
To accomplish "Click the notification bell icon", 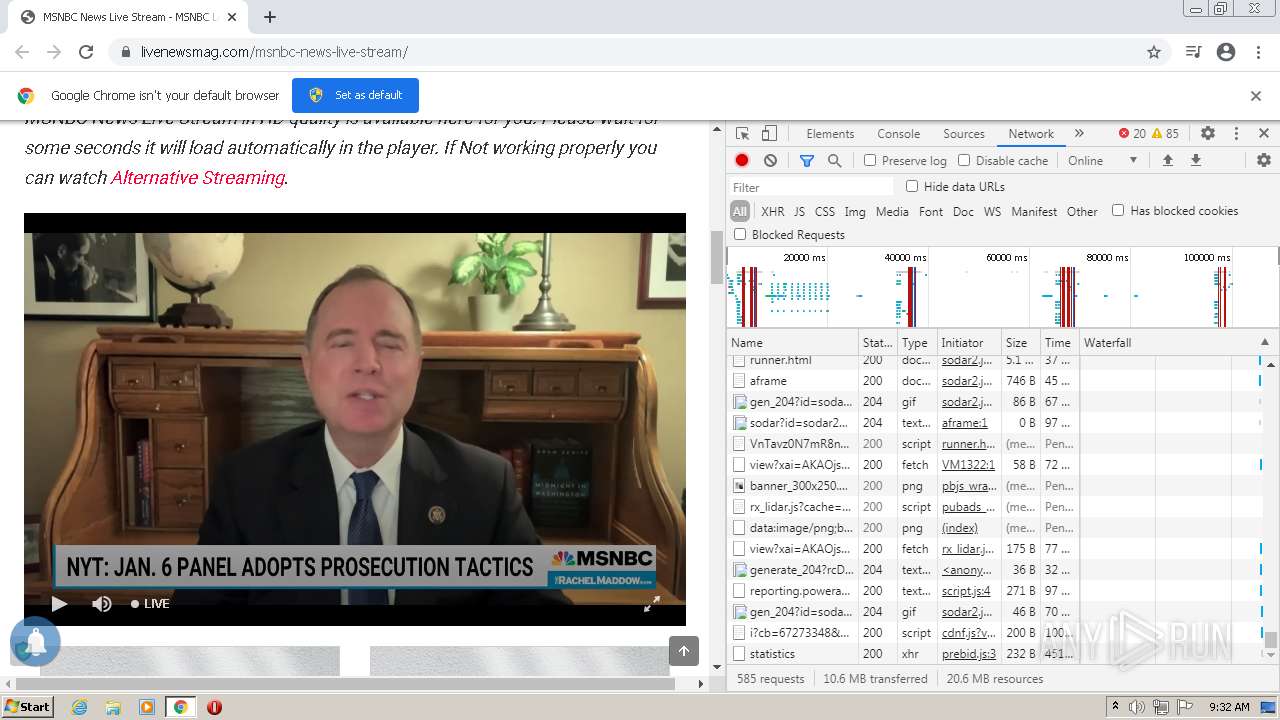I will tap(35, 642).
